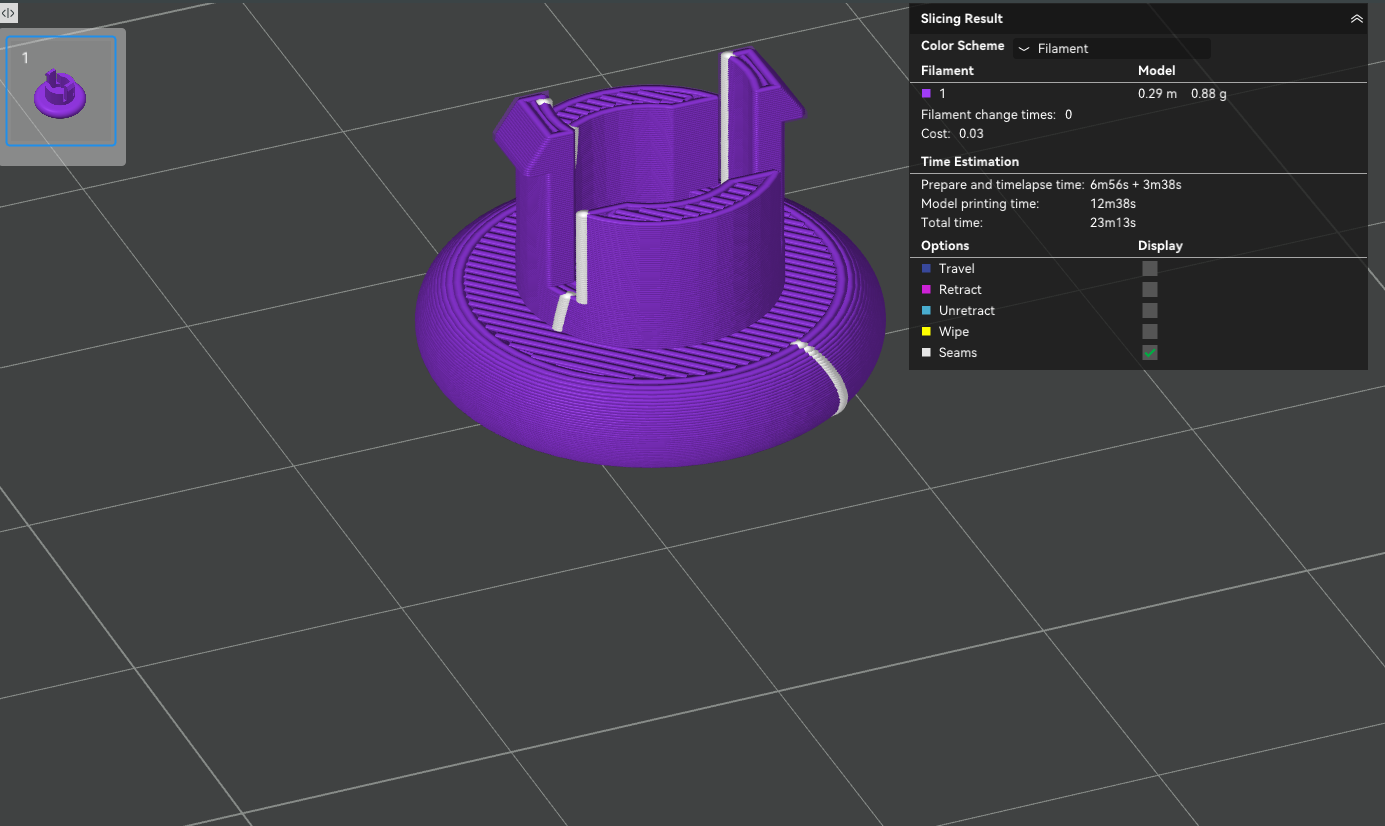Image resolution: width=1385 pixels, height=826 pixels.
Task: Click the 23m13s total time value
Action: pos(1113,223)
